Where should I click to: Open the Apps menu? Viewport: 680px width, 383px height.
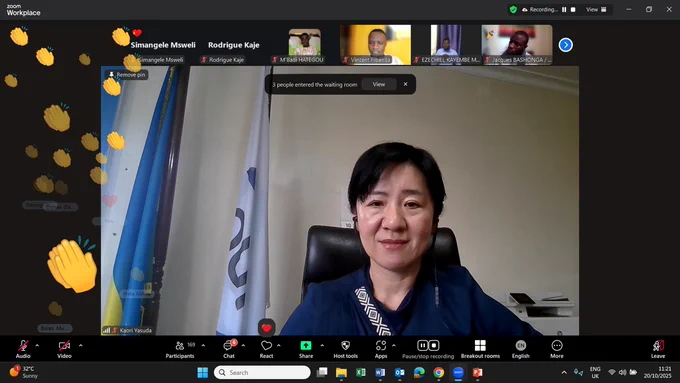point(381,349)
